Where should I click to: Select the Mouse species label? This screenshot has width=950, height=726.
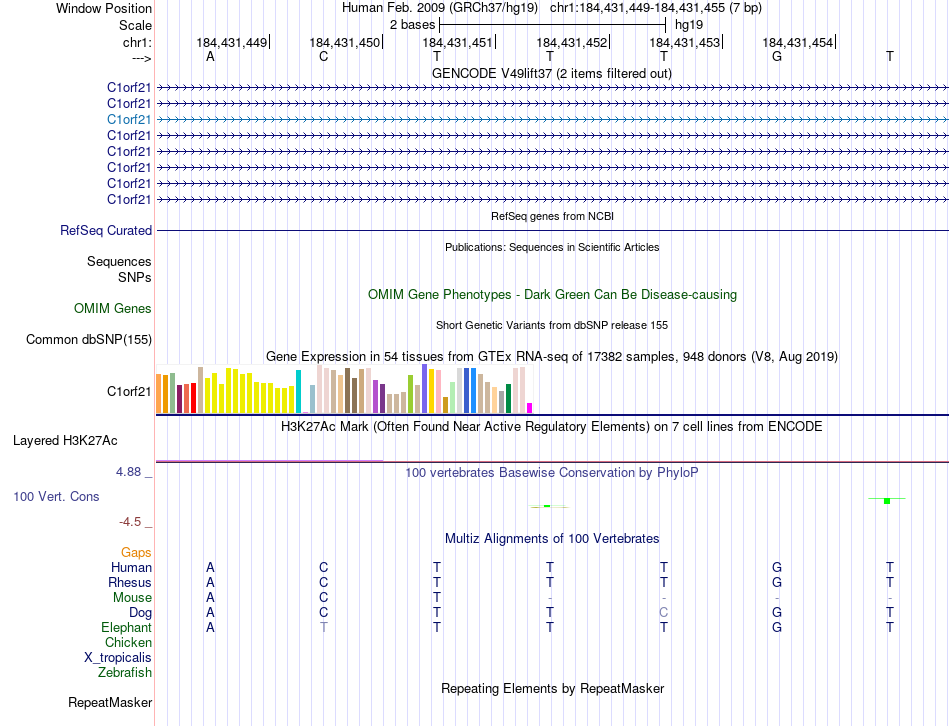[132, 598]
